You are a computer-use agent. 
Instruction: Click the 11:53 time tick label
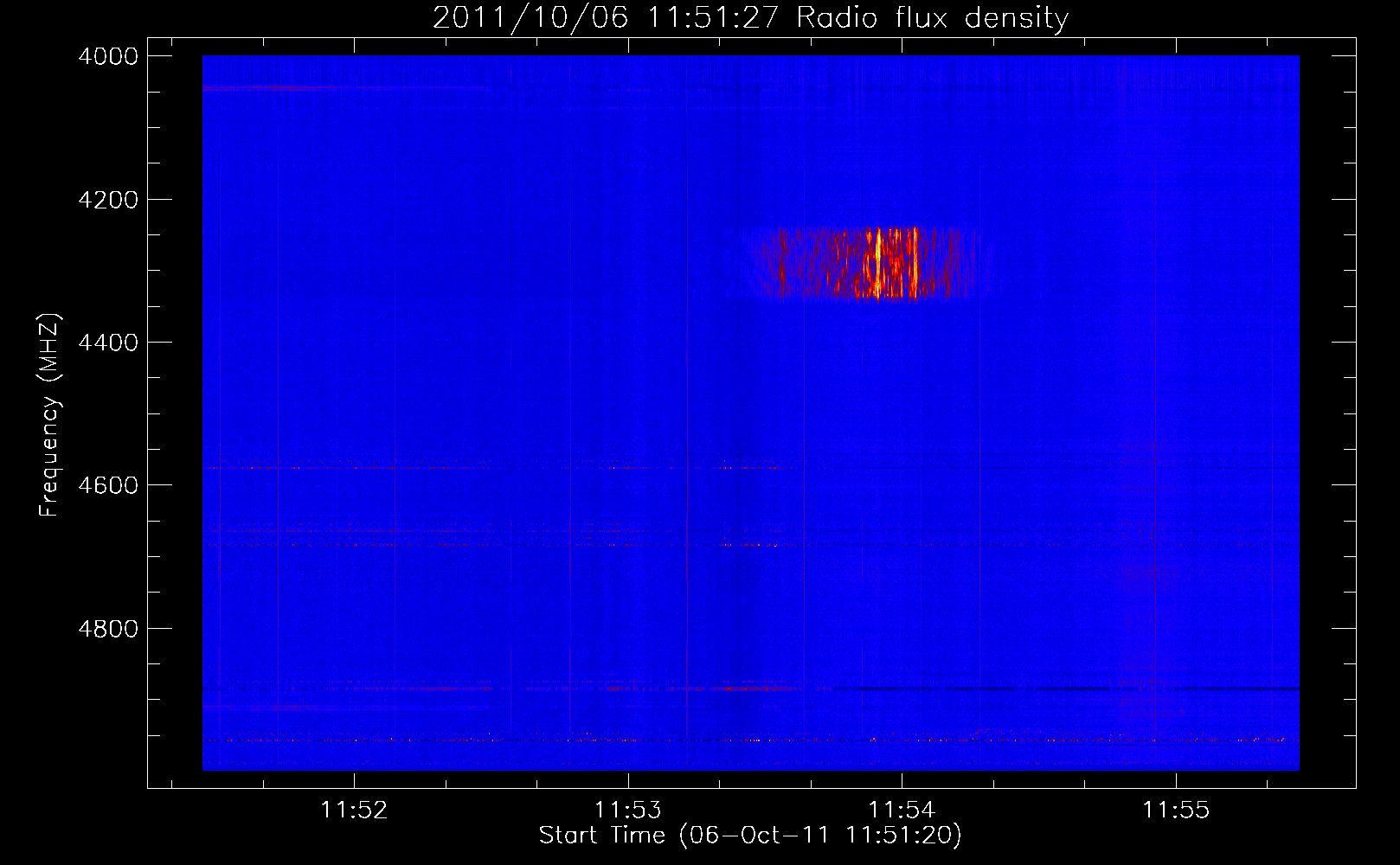[627, 810]
